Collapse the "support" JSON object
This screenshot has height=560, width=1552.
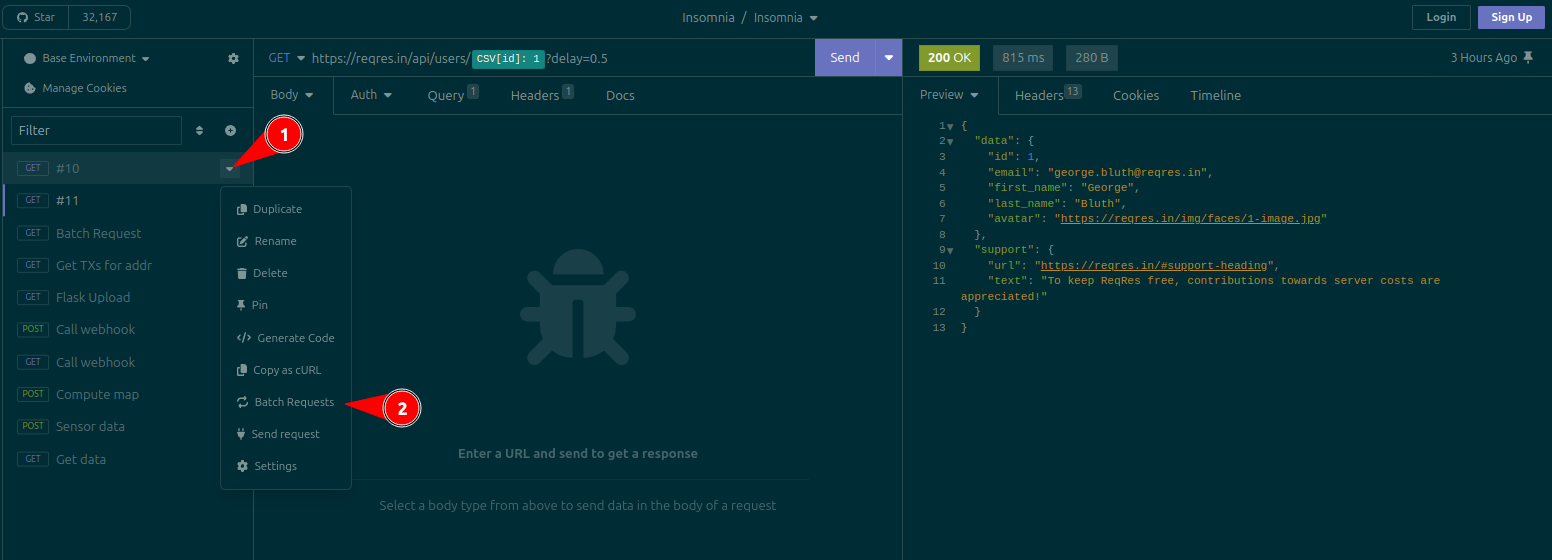pyautogui.click(x=950, y=250)
